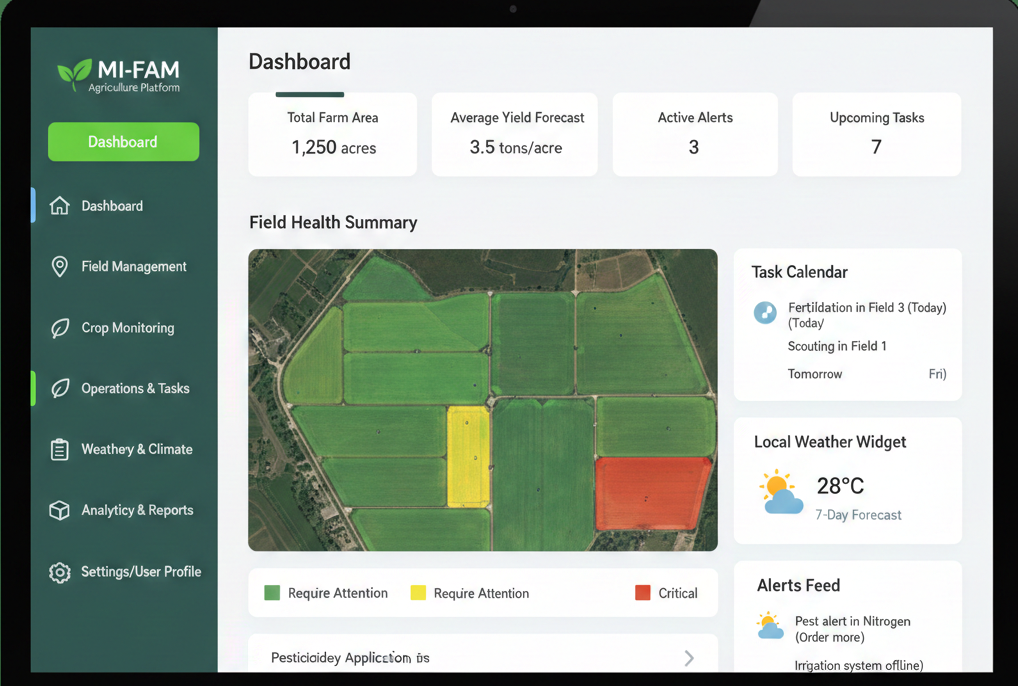Click the blue Fertilization task icon
The width and height of the screenshot is (1018, 686).
(765, 312)
